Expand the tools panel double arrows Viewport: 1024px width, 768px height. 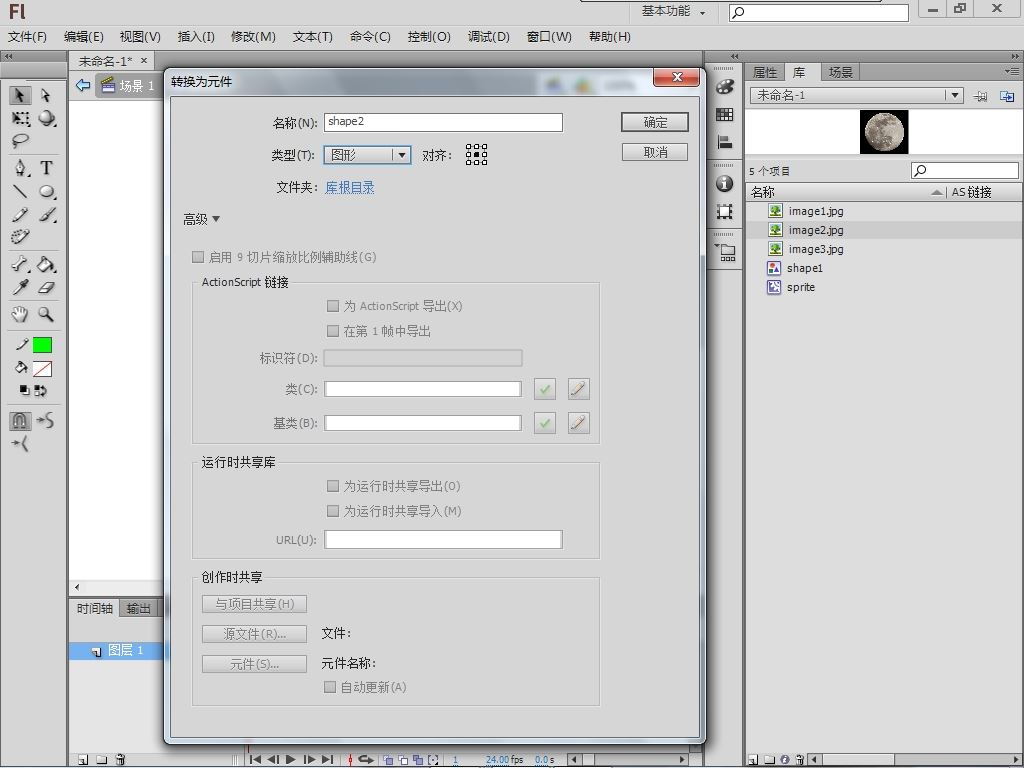coord(8,56)
